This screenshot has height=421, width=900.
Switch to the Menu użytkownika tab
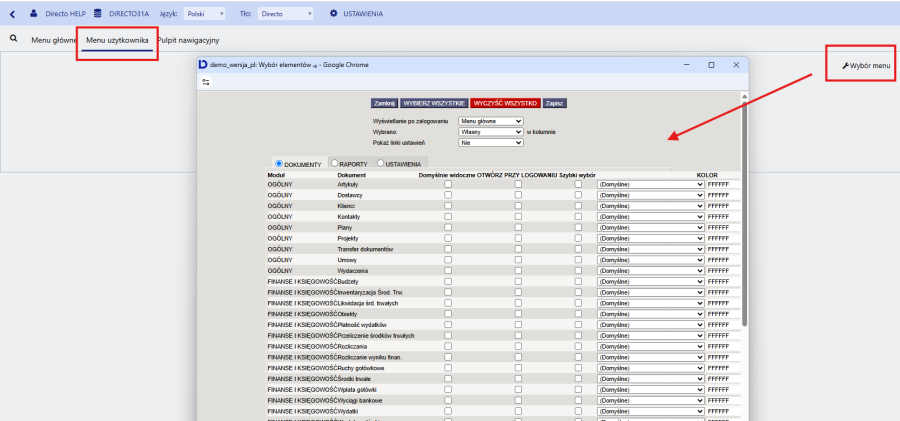(117, 41)
